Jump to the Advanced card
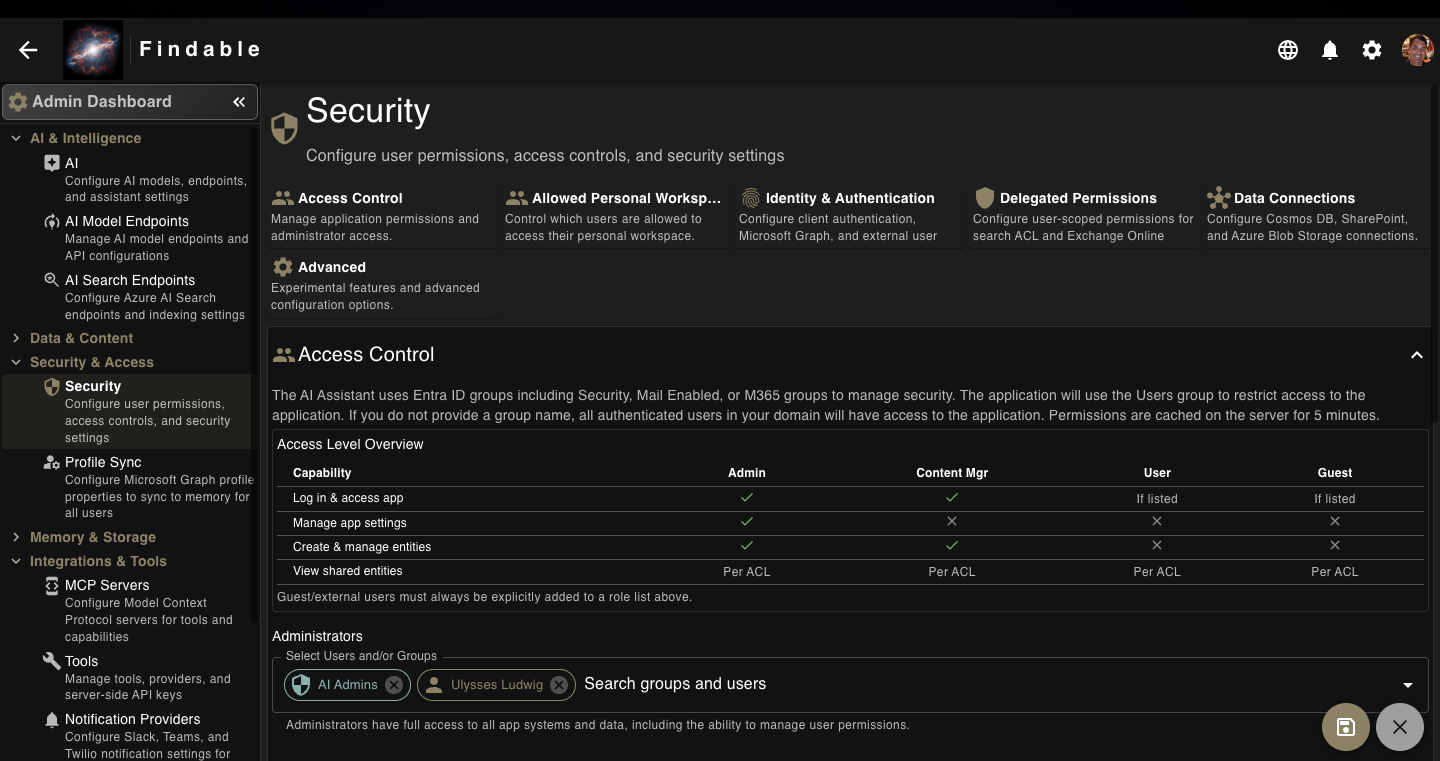 383,285
